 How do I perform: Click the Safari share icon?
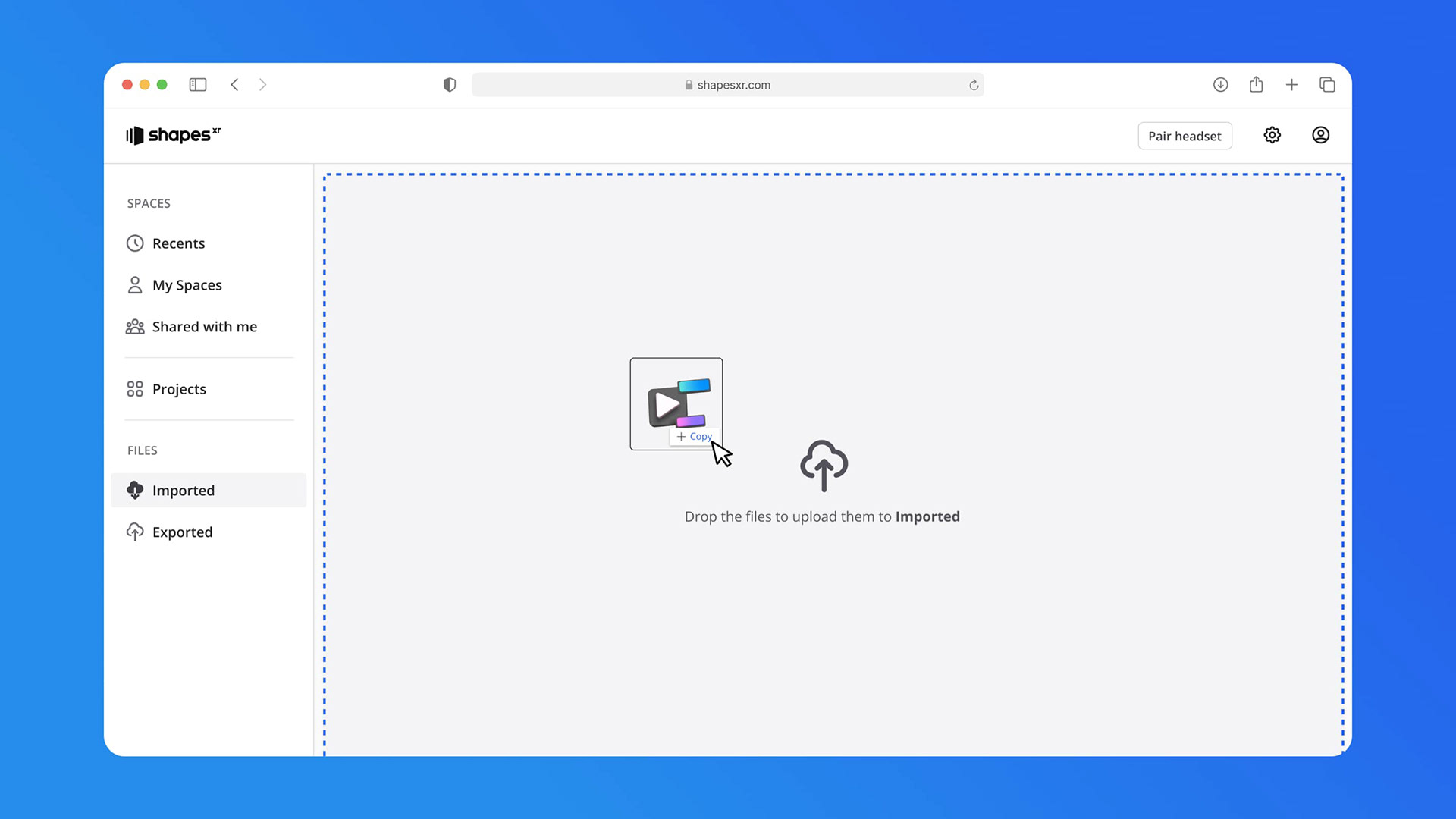pyautogui.click(x=1256, y=84)
